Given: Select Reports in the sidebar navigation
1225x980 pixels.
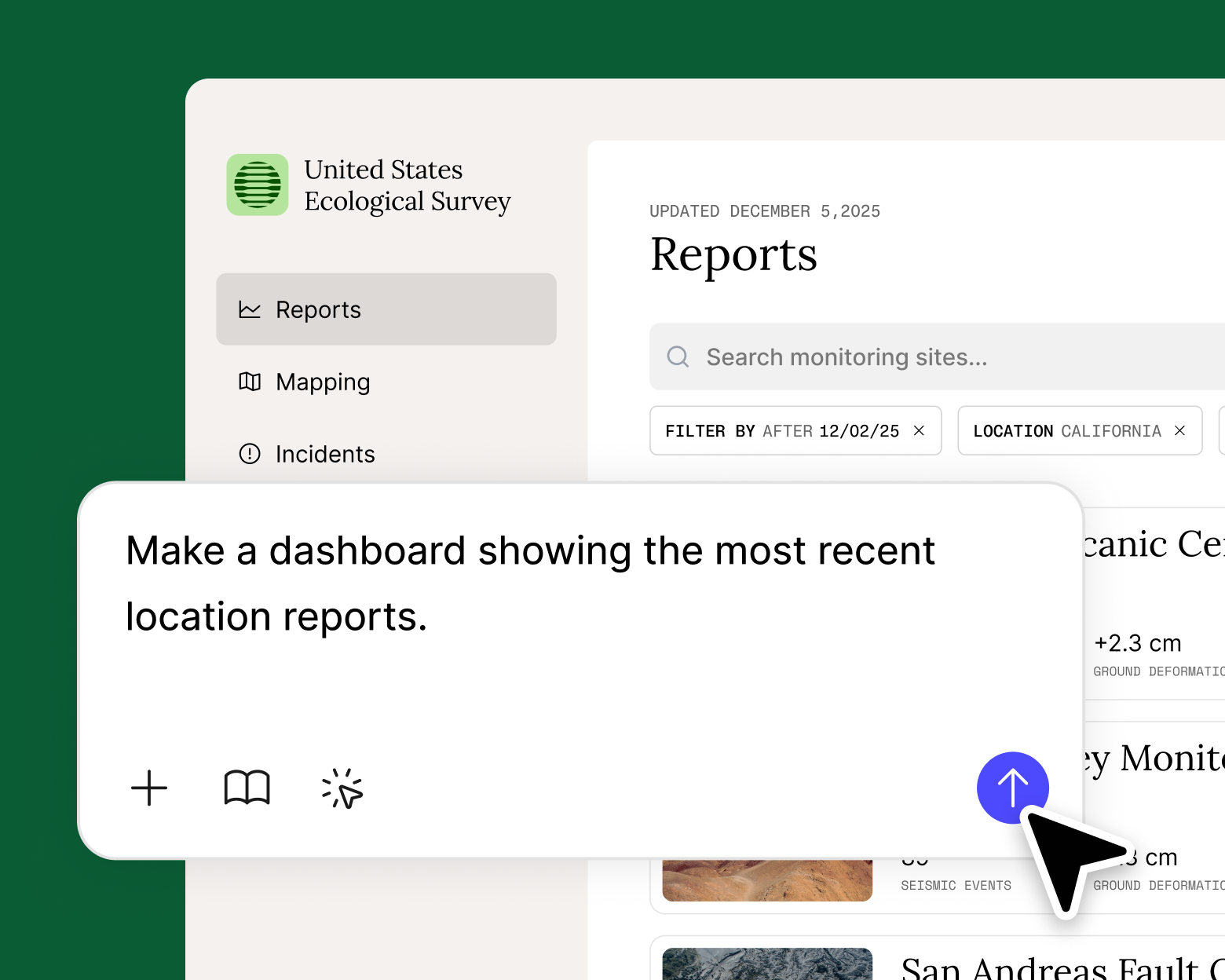Looking at the screenshot, I should (317, 309).
